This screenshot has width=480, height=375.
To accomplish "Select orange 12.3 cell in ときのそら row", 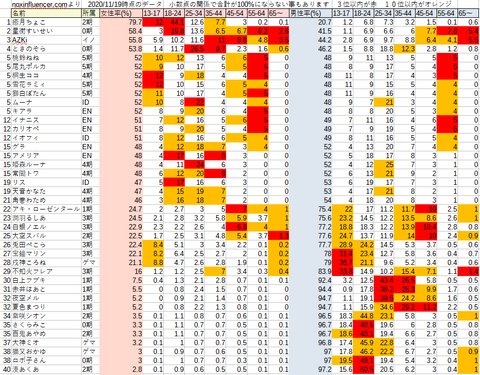I will pos(405,49).
